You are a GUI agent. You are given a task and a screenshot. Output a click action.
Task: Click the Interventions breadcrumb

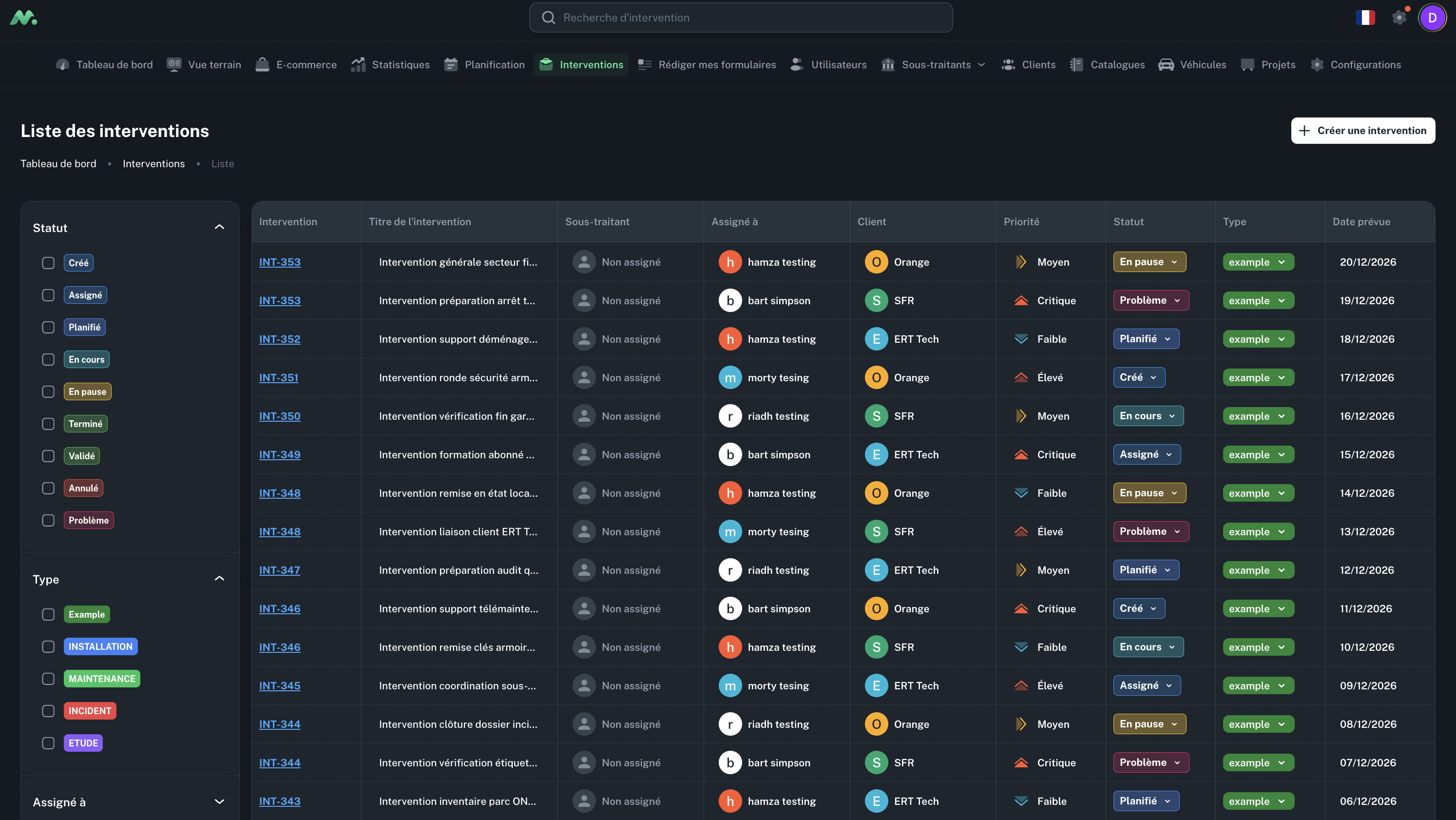154,163
